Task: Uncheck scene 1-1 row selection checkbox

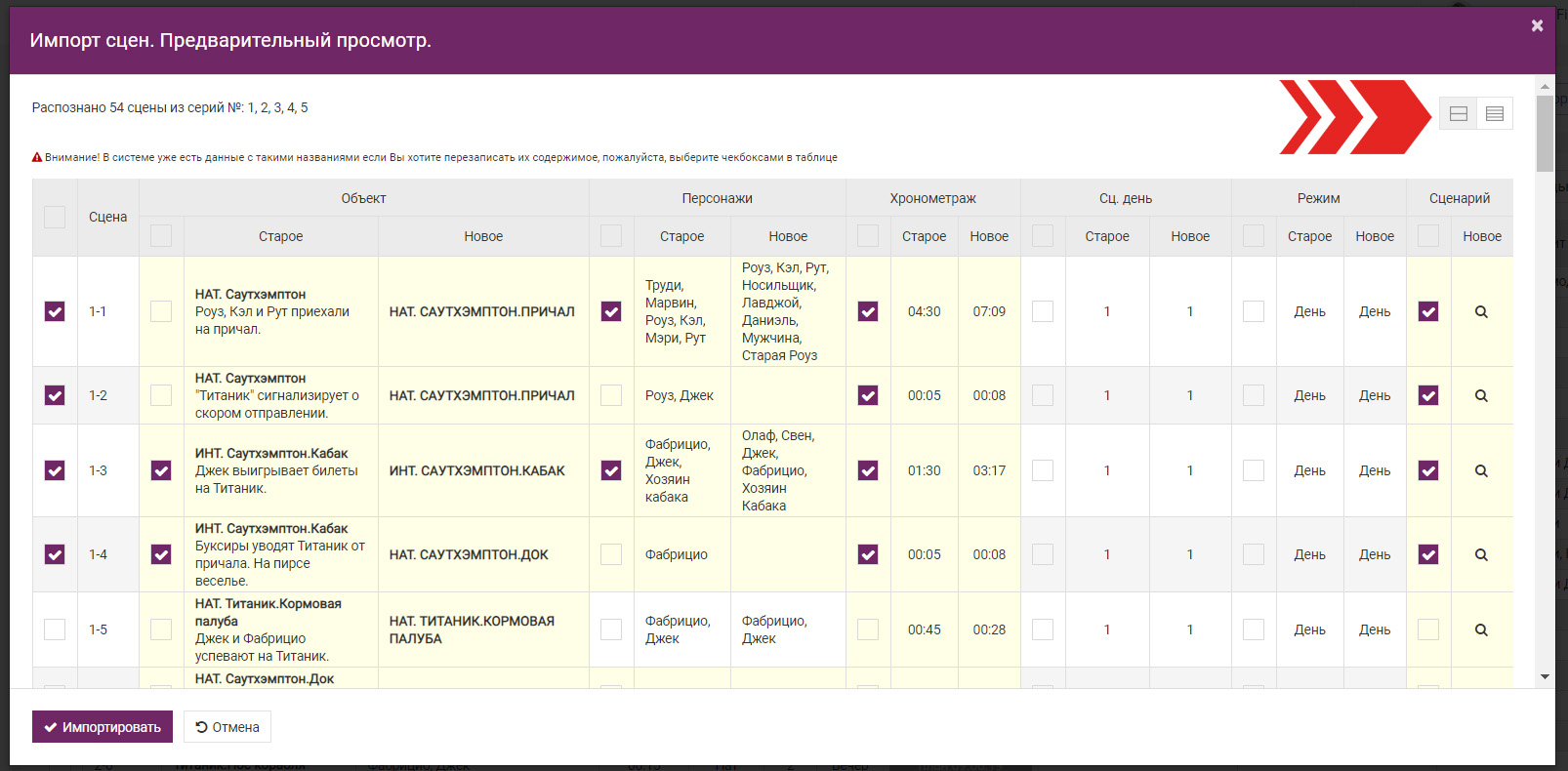Action: 55,311
